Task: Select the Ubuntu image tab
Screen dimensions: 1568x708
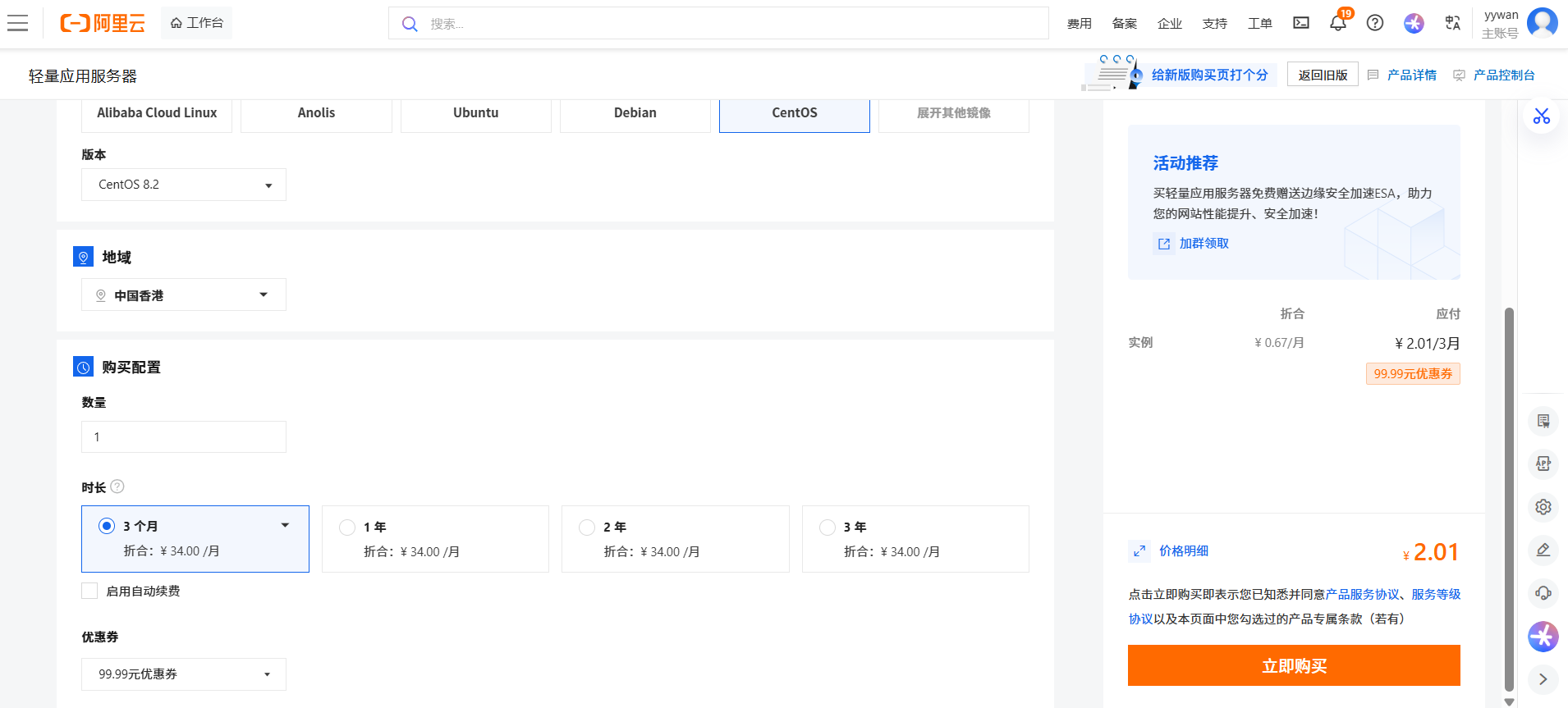Action: [x=475, y=113]
